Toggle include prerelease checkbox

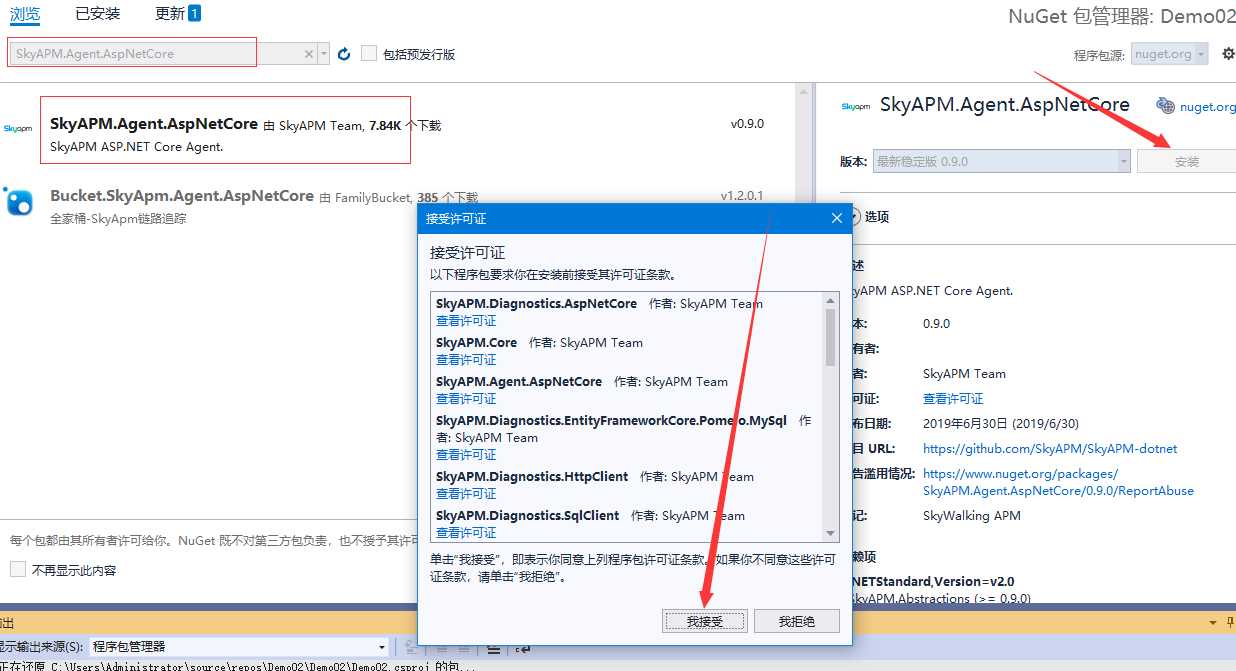[369, 54]
